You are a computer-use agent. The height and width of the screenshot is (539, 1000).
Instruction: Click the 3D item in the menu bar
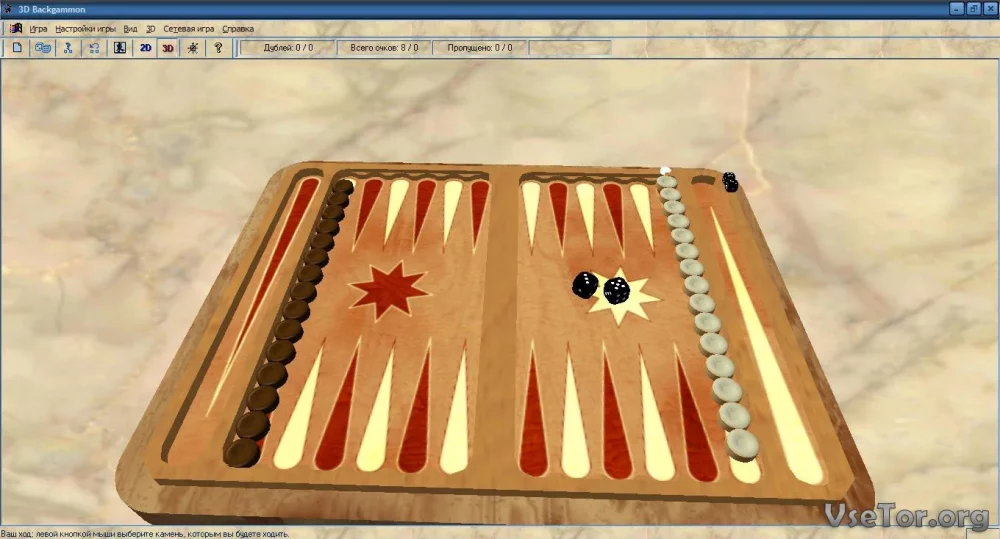point(151,29)
